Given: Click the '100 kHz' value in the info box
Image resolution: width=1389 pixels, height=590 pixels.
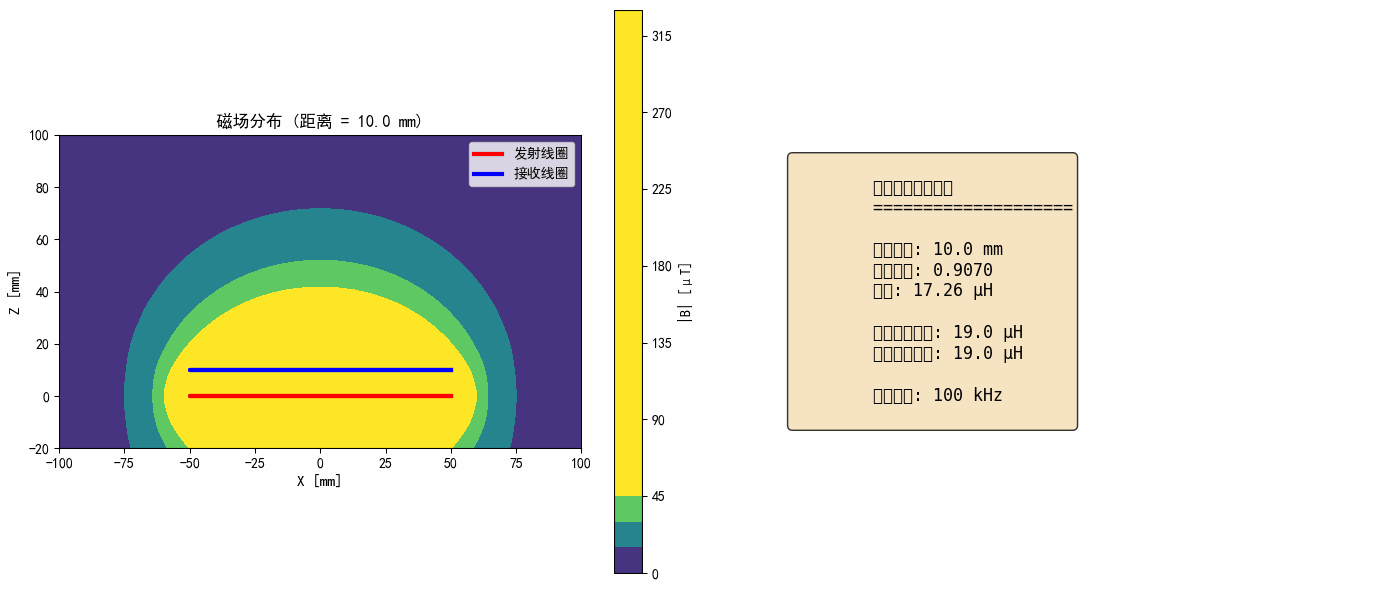Looking at the screenshot, I should pyautogui.click(x=967, y=395).
